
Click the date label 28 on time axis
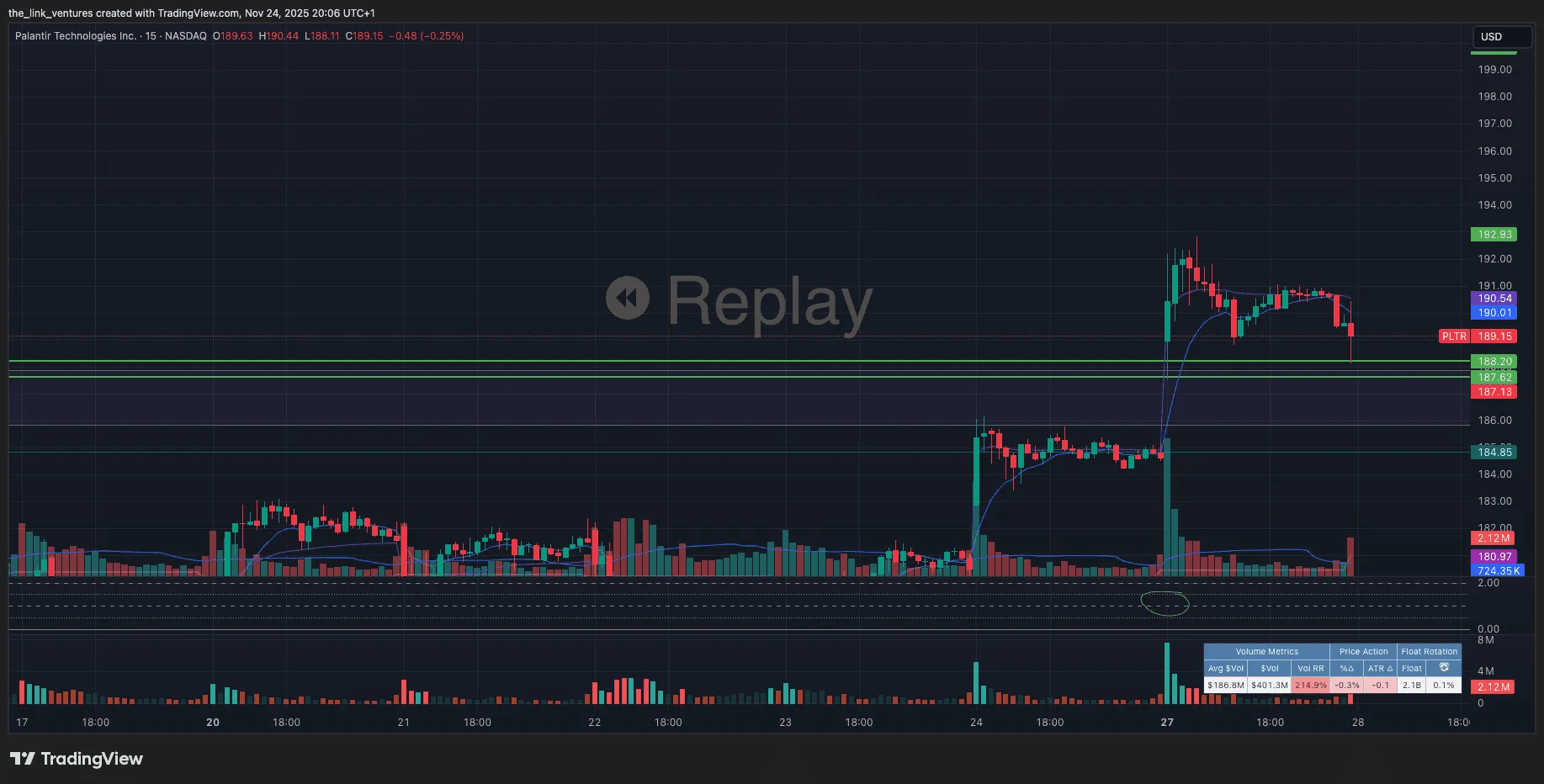pos(1358,723)
